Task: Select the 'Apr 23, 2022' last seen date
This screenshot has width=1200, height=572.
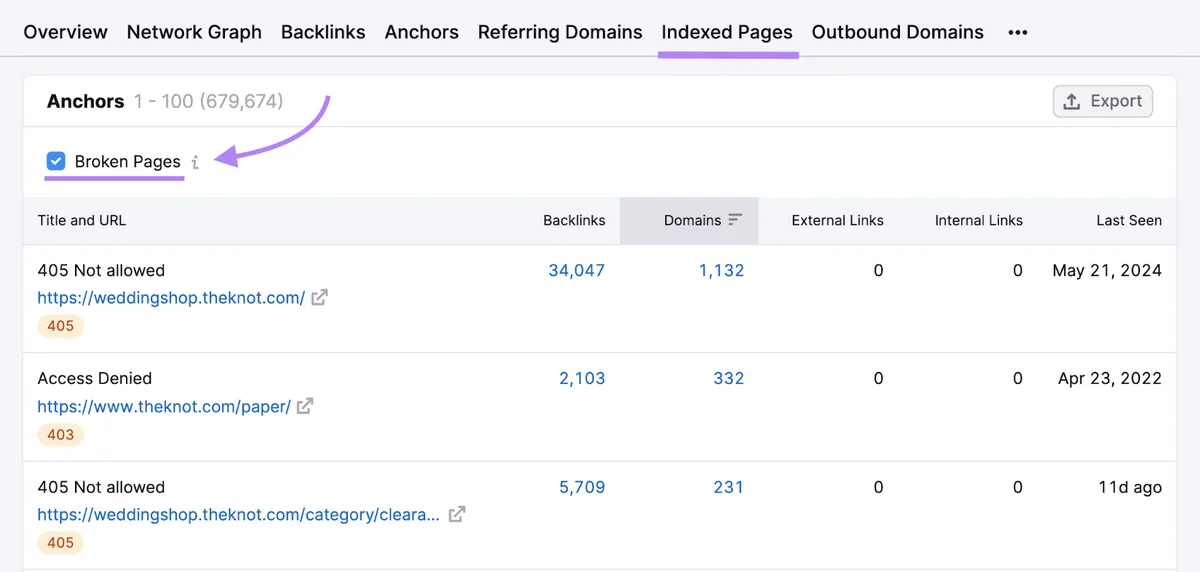Action: 1110,378
